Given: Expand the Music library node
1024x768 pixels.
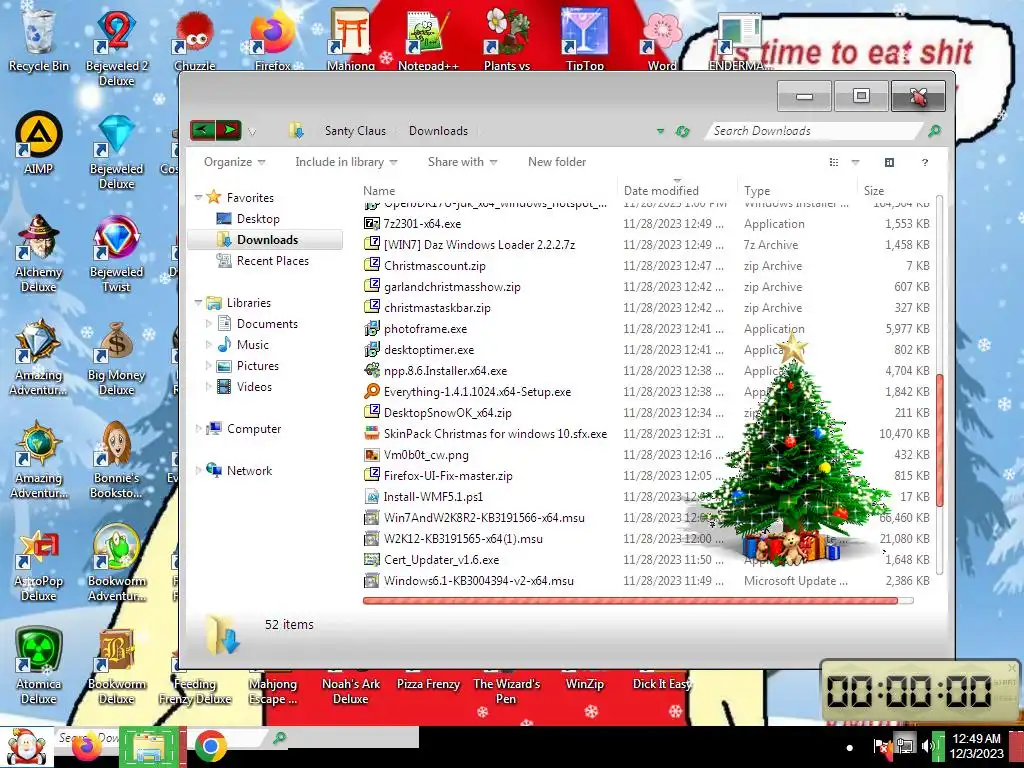Looking at the screenshot, I should tap(208, 345).
